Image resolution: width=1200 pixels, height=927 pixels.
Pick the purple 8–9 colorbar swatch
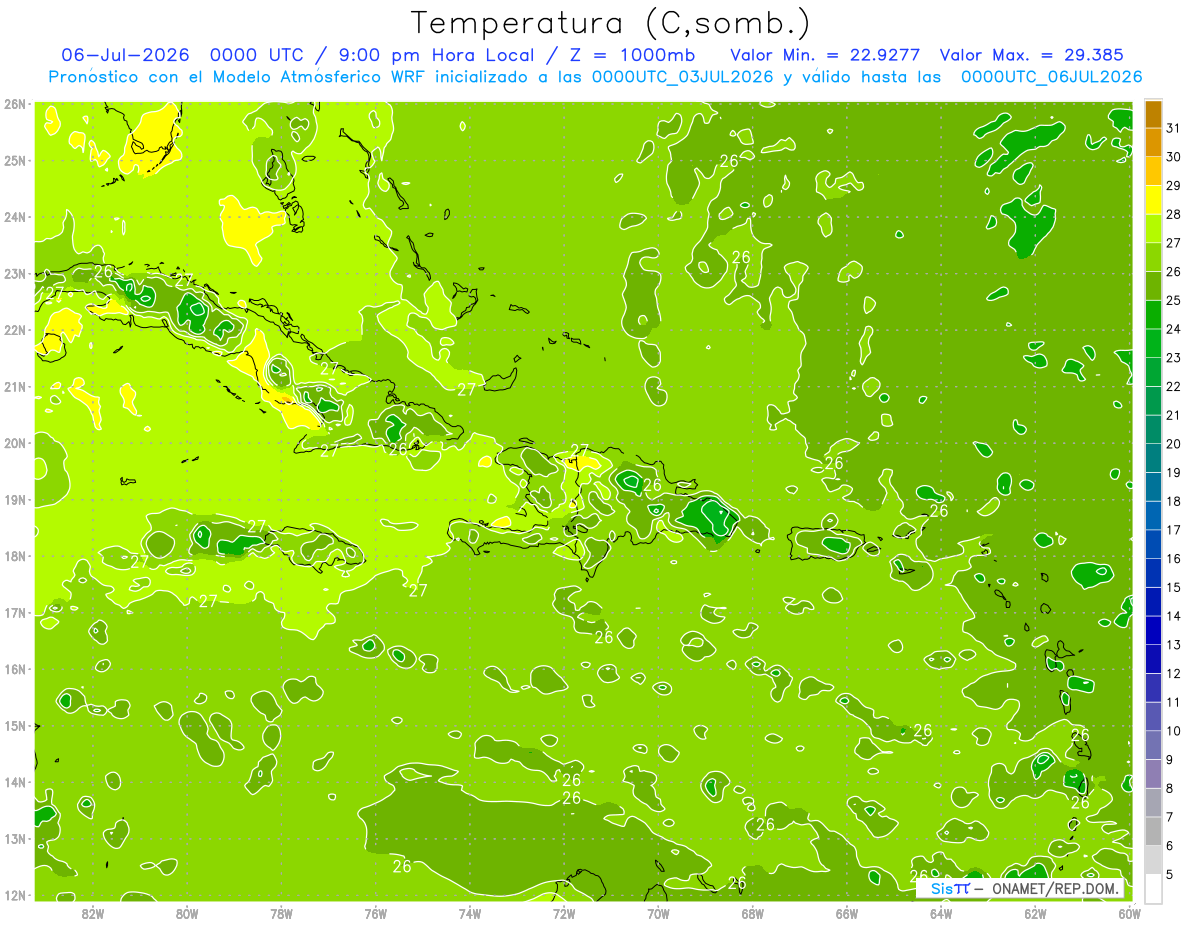tap(1154, 773)
